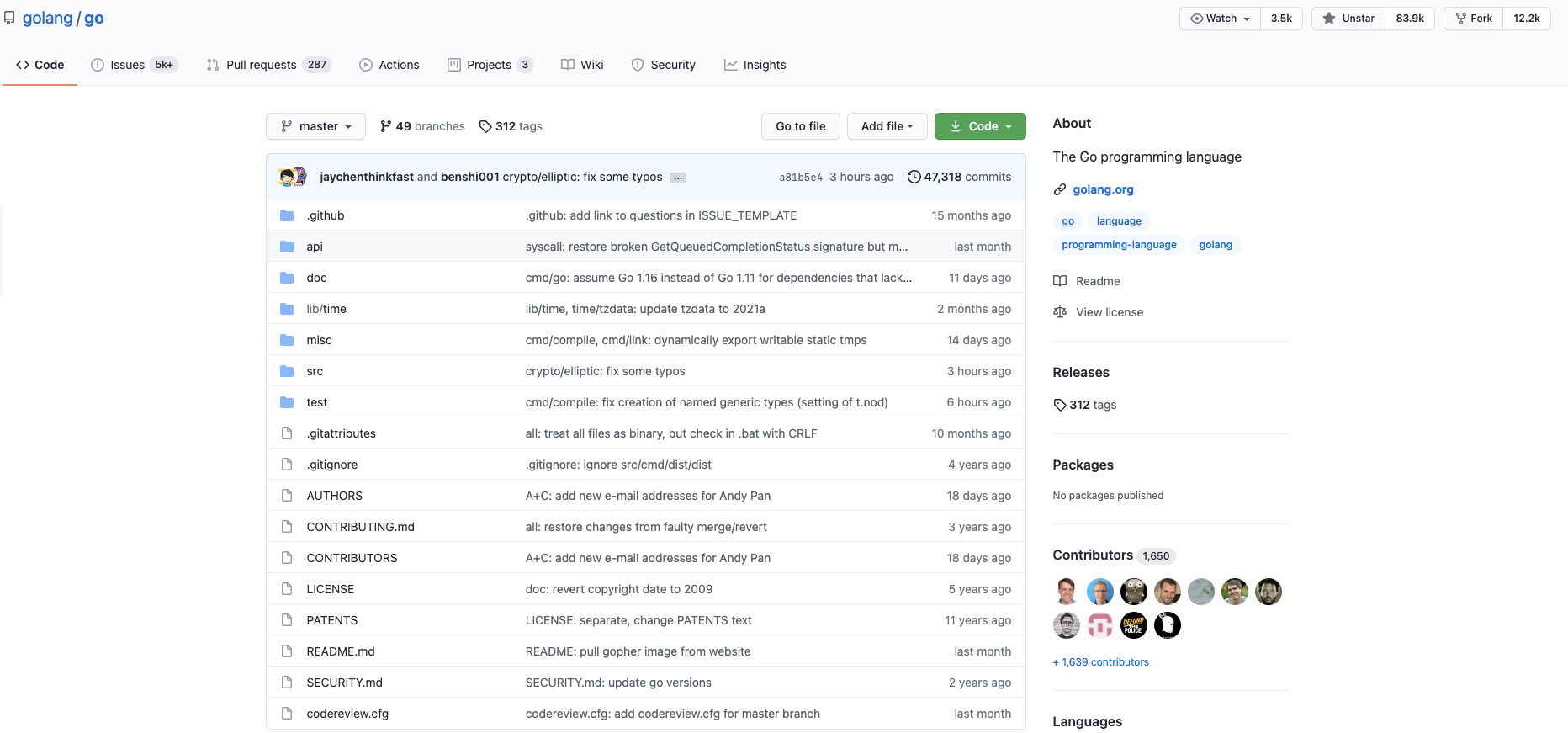This screenshot has width=1568, height=733.
Task: Click the folder icon for src
Action: (x=287, y=371)
